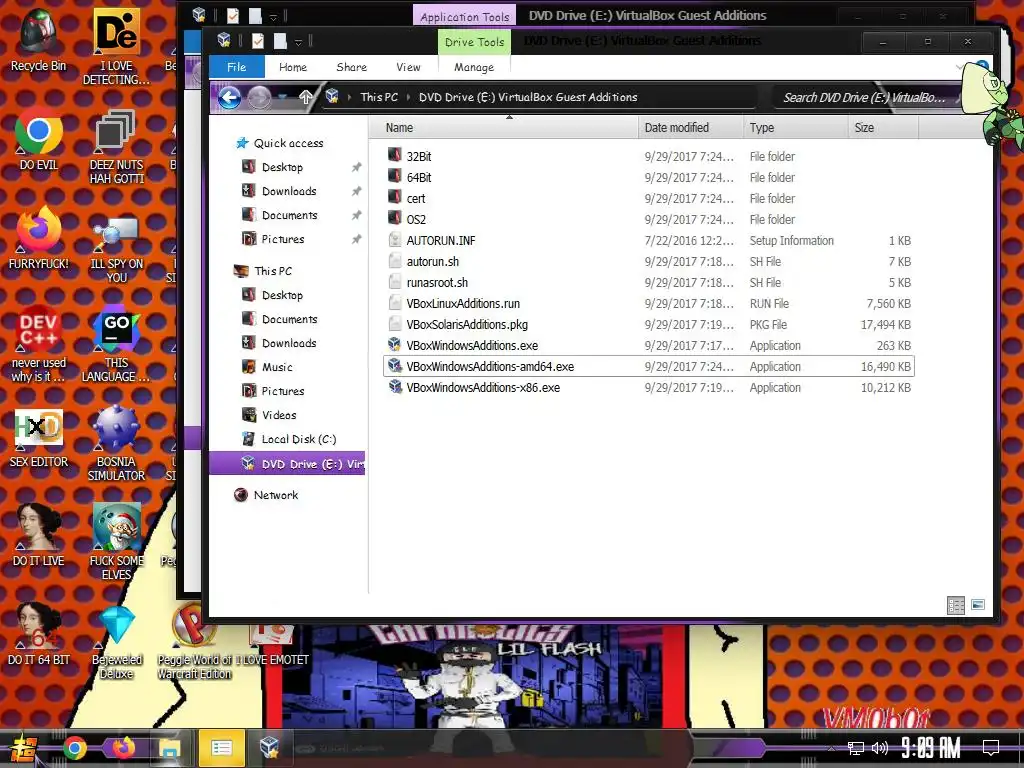
Task: Open the File menu tab
Action: click(x=236, y=67)
